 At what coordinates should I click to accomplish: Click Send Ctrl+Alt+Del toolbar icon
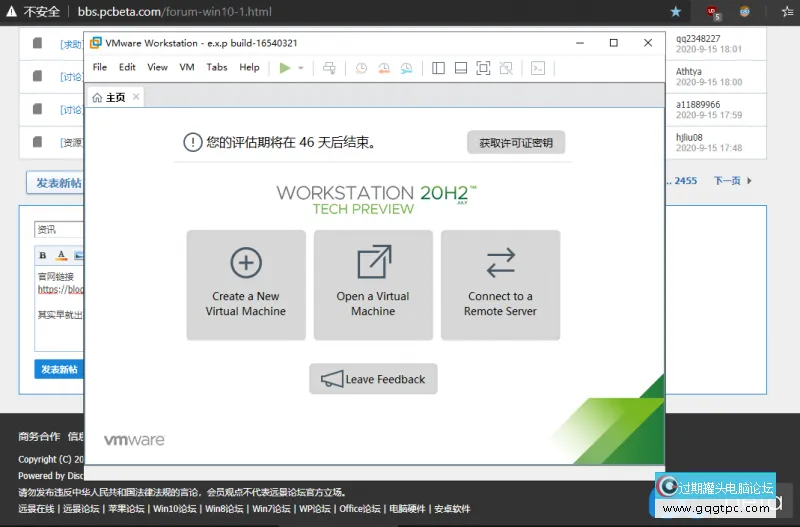click(328, 68)
